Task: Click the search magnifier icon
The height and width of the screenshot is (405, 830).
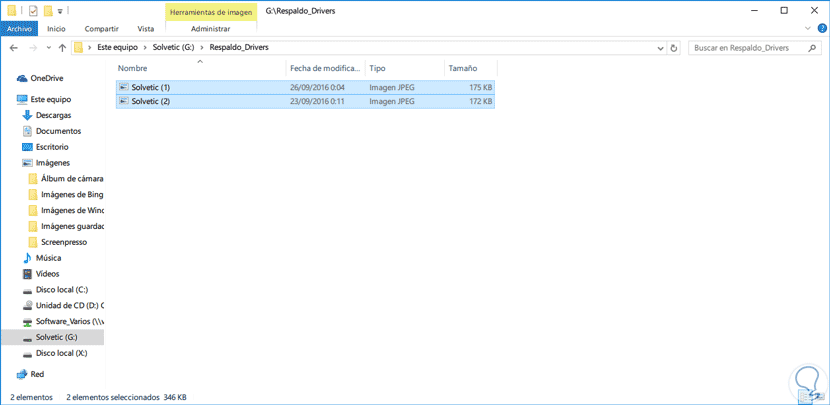Action: click(x=811, y=48)
